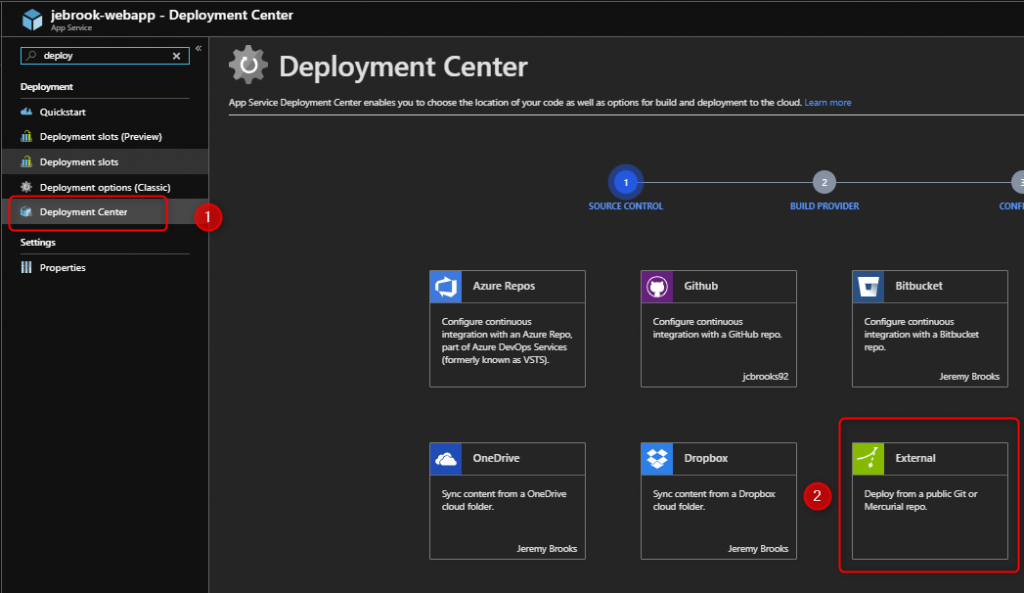Click the SOURCE CONTROL step label
The width and height of the screenshot is (1024, 593).
point(626,206)
